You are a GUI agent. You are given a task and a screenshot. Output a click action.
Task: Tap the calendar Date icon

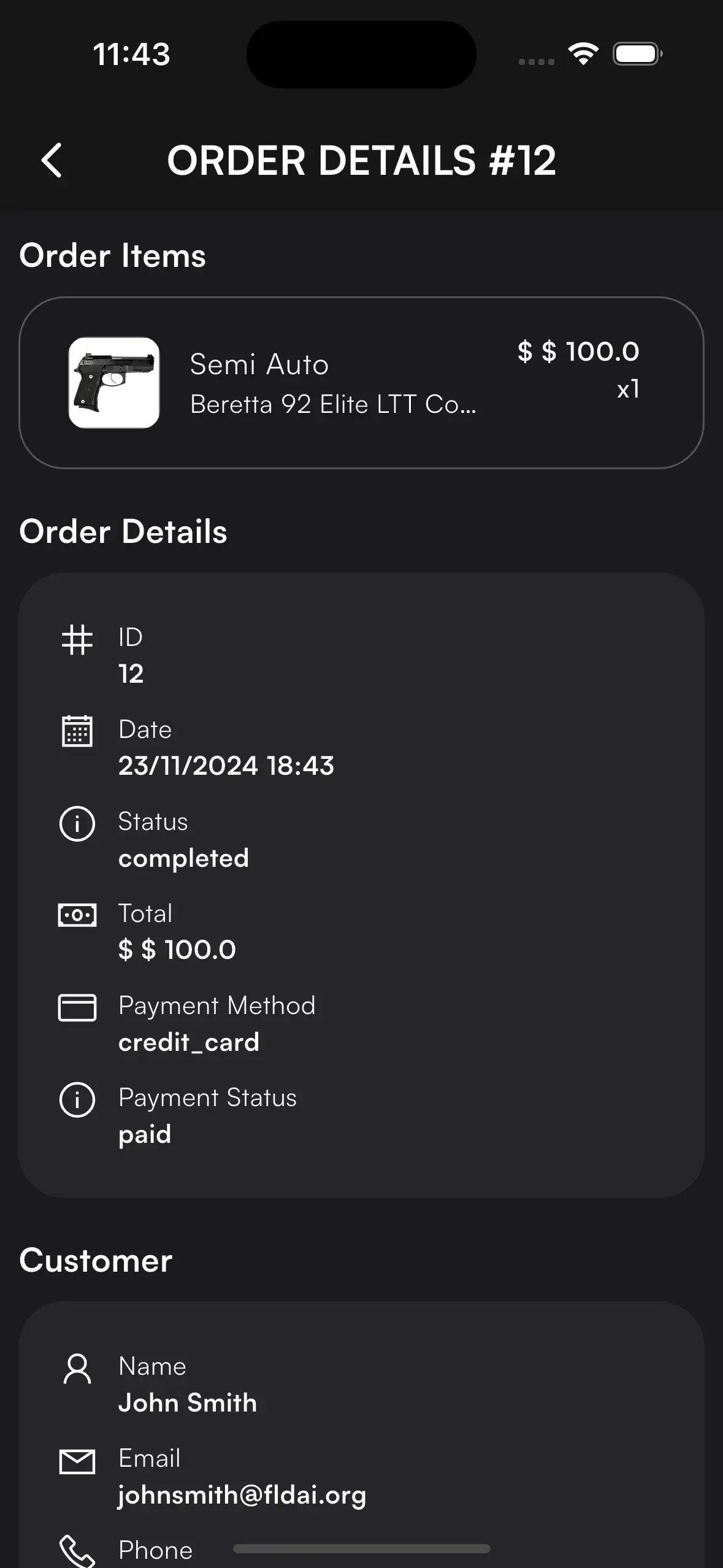tap(77, 731)
